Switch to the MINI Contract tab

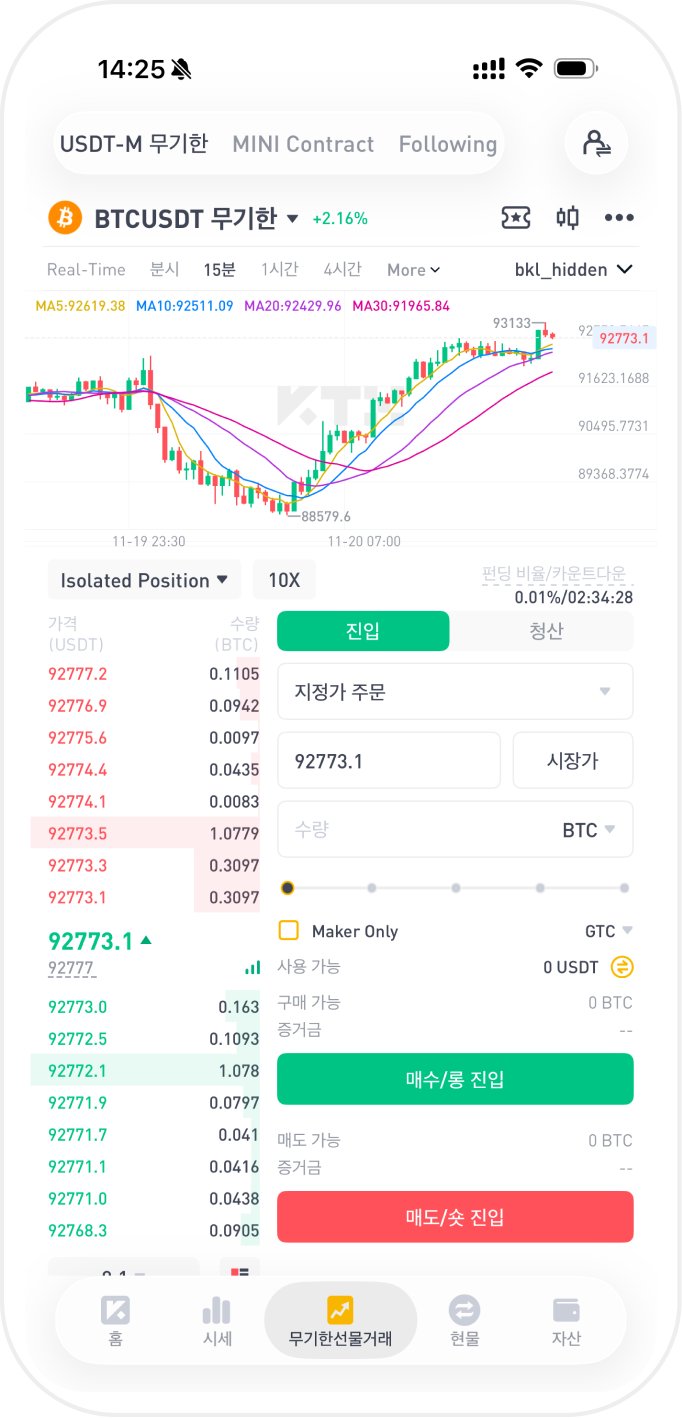pyautogui.click(x=303, y=144)
